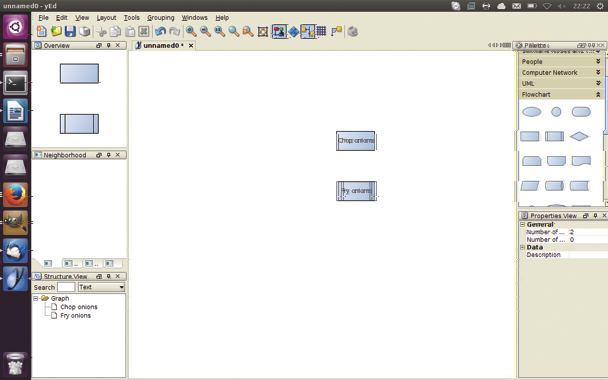This screenshot has width=608, height=380.
Task: Expand the Computer Network palette section
Action: coord(561,73)
